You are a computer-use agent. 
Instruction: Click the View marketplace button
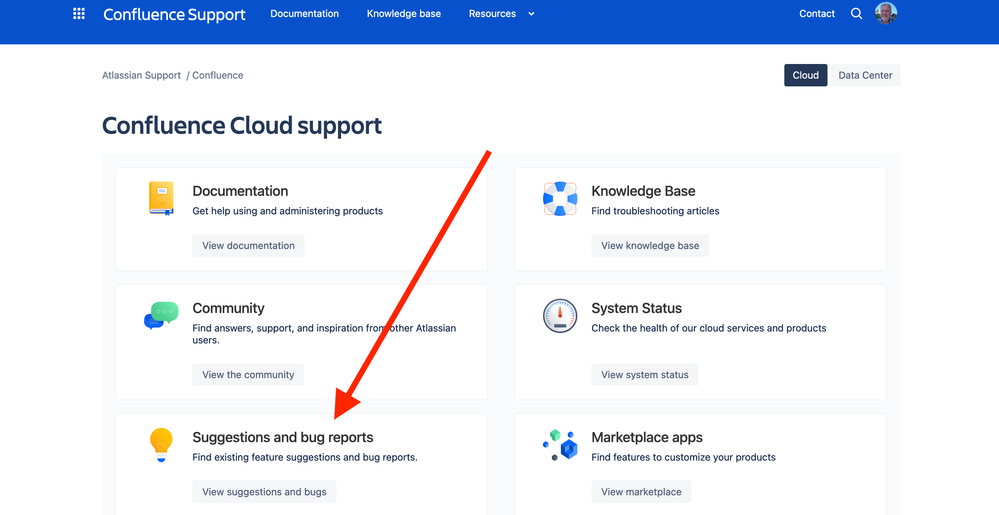tap(641, 492)
